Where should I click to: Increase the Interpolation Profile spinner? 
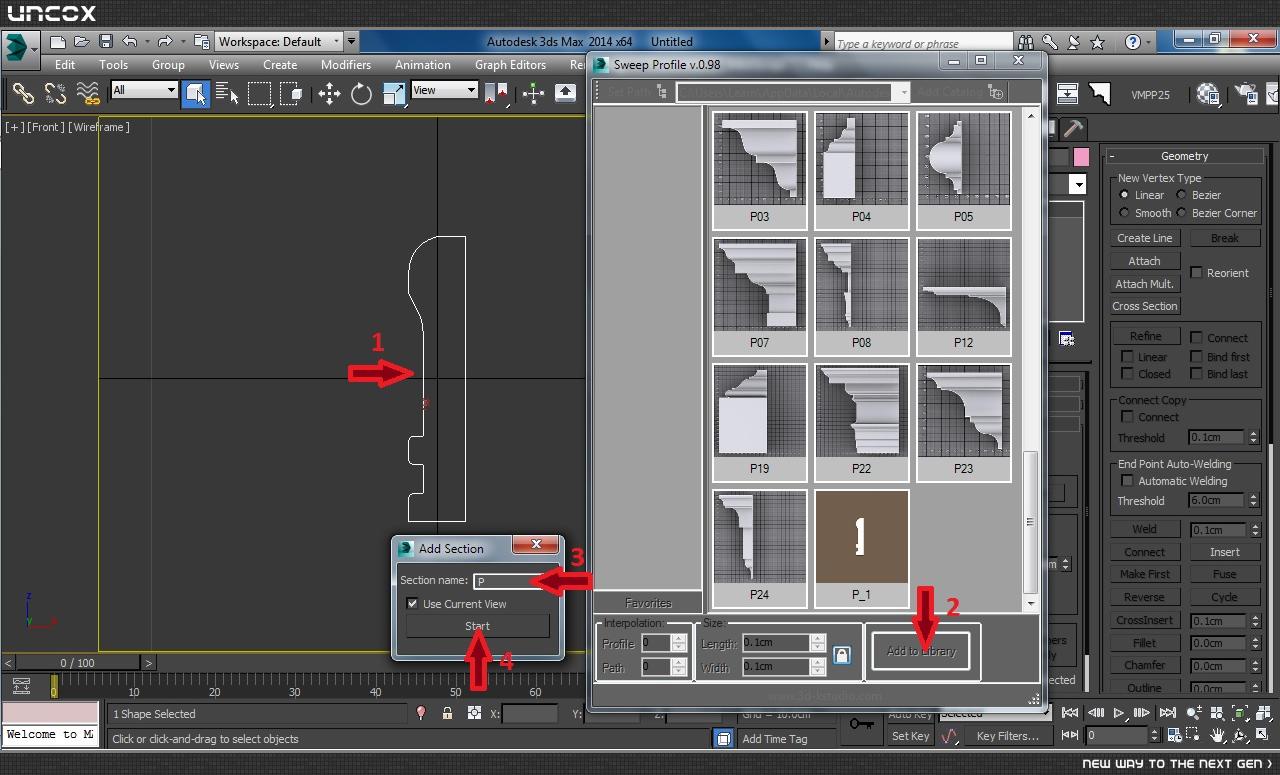pos(678,639)
